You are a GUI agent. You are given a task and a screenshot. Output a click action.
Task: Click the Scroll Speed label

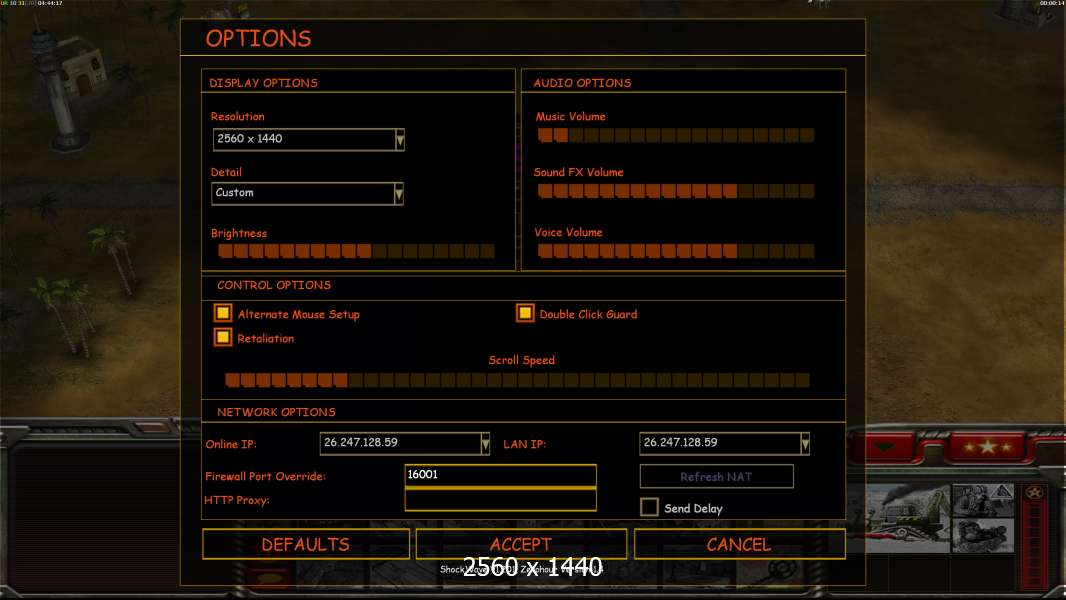point(521,360)
